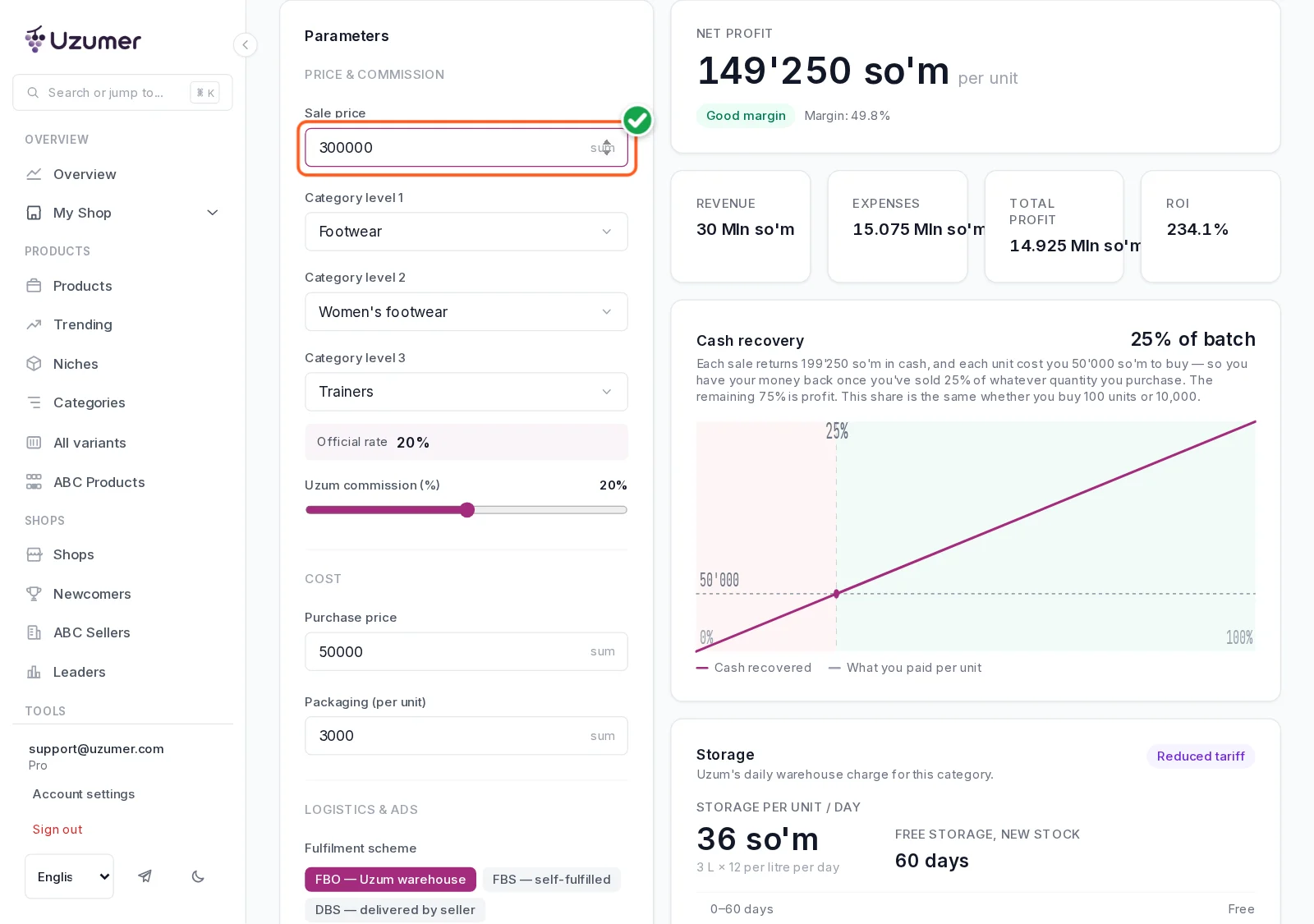This screenshot has height=924, width=1314.
Task: Open Category level 2 Women's footwear dropdown
Action: tap(466, 312)
